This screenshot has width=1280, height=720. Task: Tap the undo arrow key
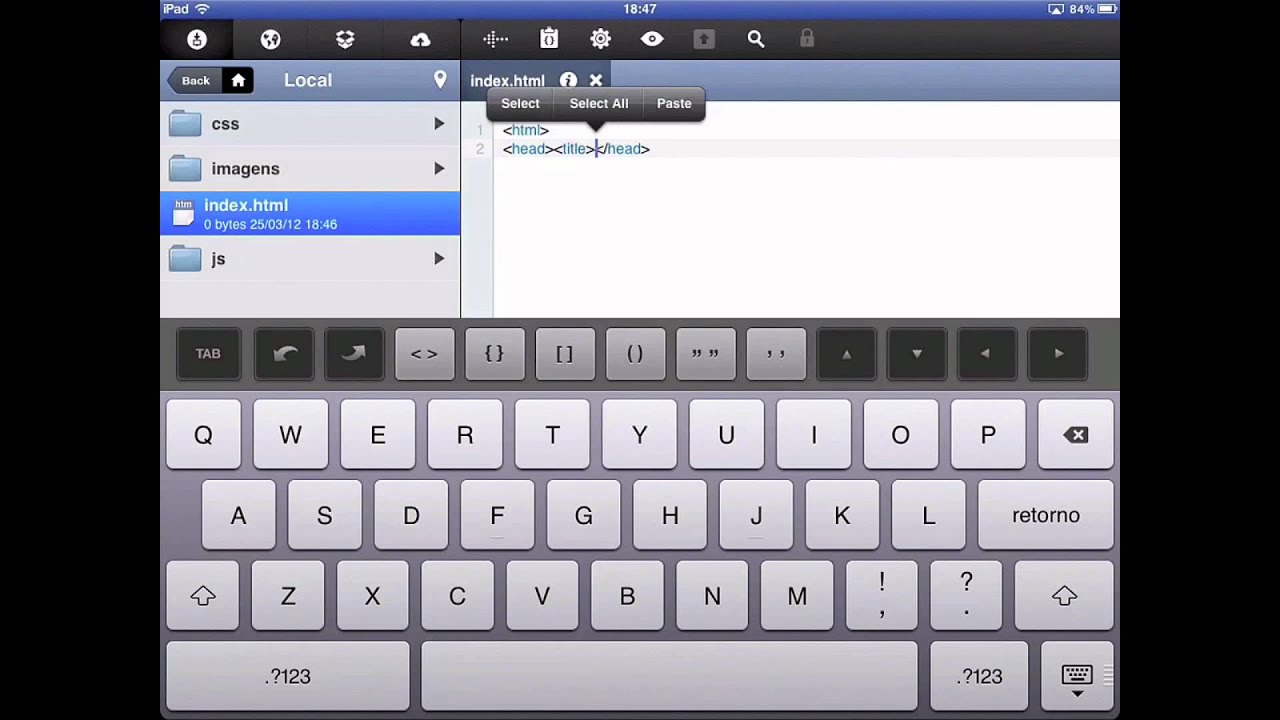tap(284, 353)
